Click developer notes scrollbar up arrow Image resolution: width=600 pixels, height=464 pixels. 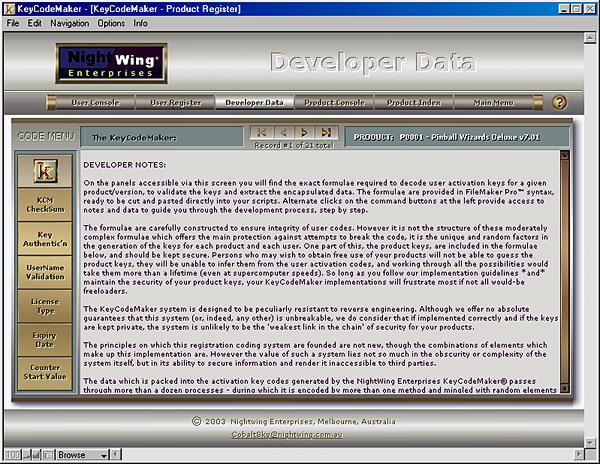[x=564, y=155]
